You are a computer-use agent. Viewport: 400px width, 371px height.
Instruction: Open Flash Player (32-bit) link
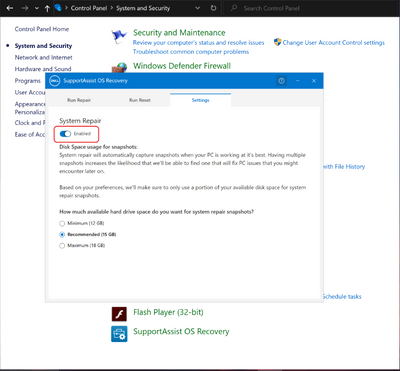[x=168, y=312]
